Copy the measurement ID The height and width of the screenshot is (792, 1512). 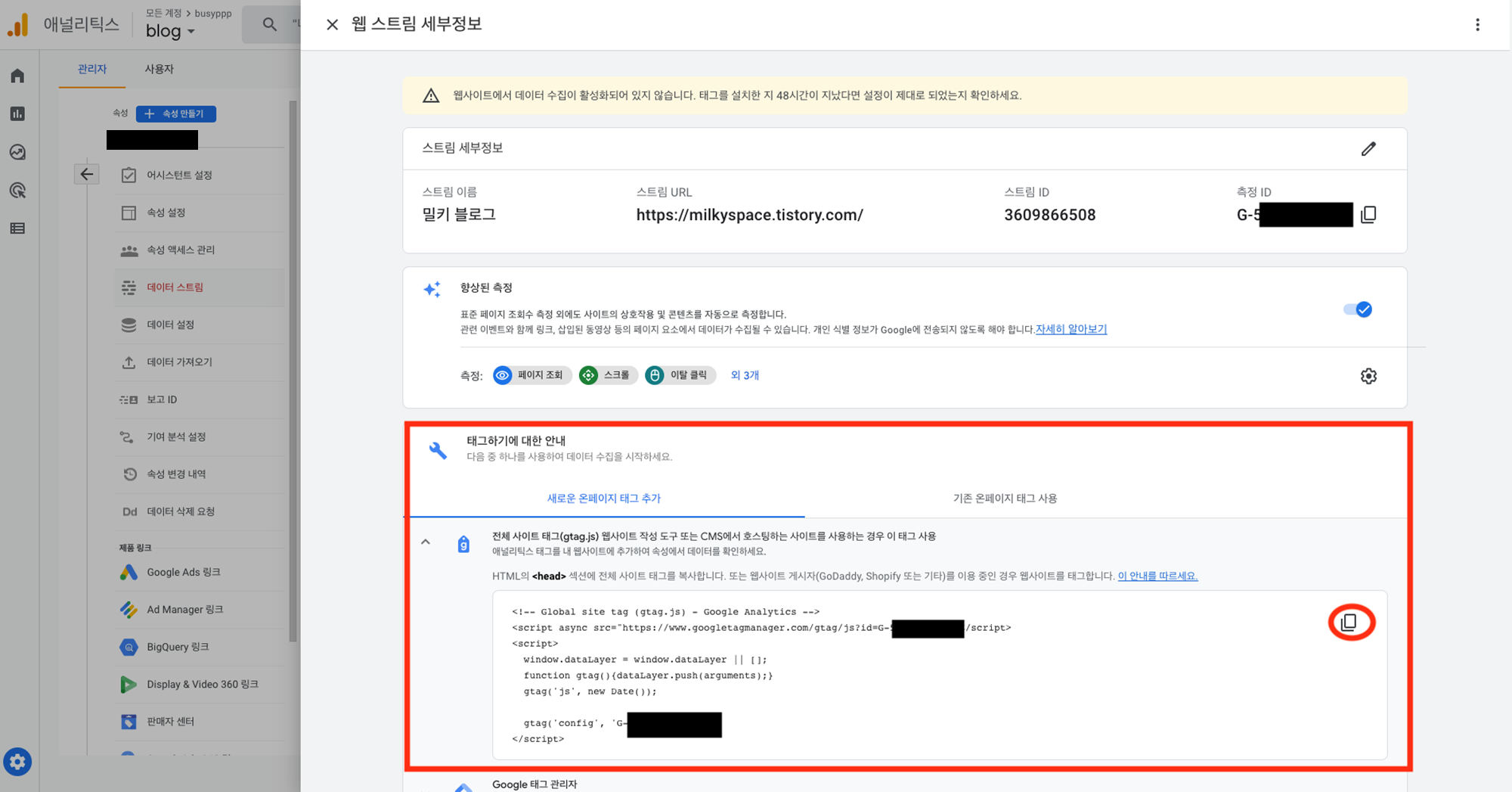click(x=1368, y=215)
